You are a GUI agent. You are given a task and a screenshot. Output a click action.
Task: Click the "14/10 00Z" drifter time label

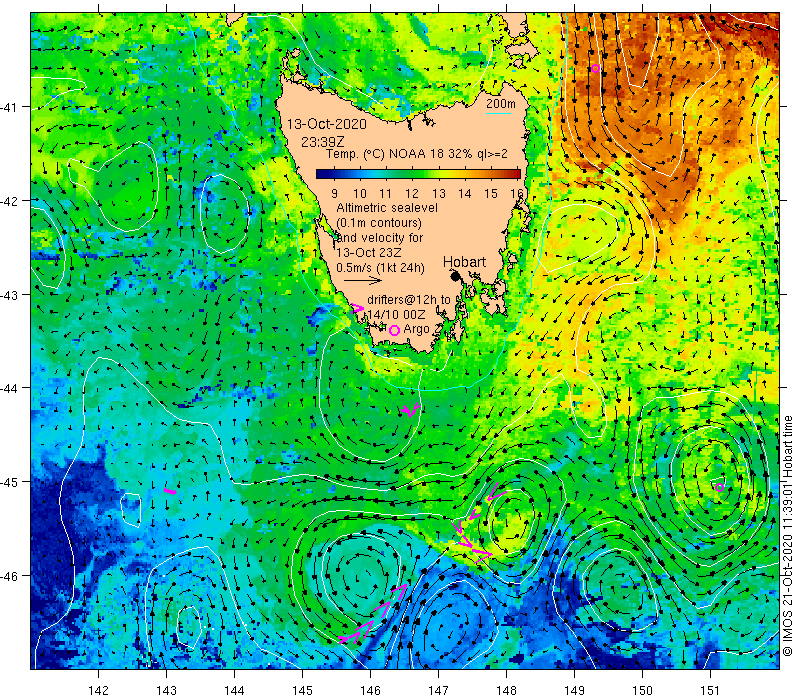click(x=396, y=315)
